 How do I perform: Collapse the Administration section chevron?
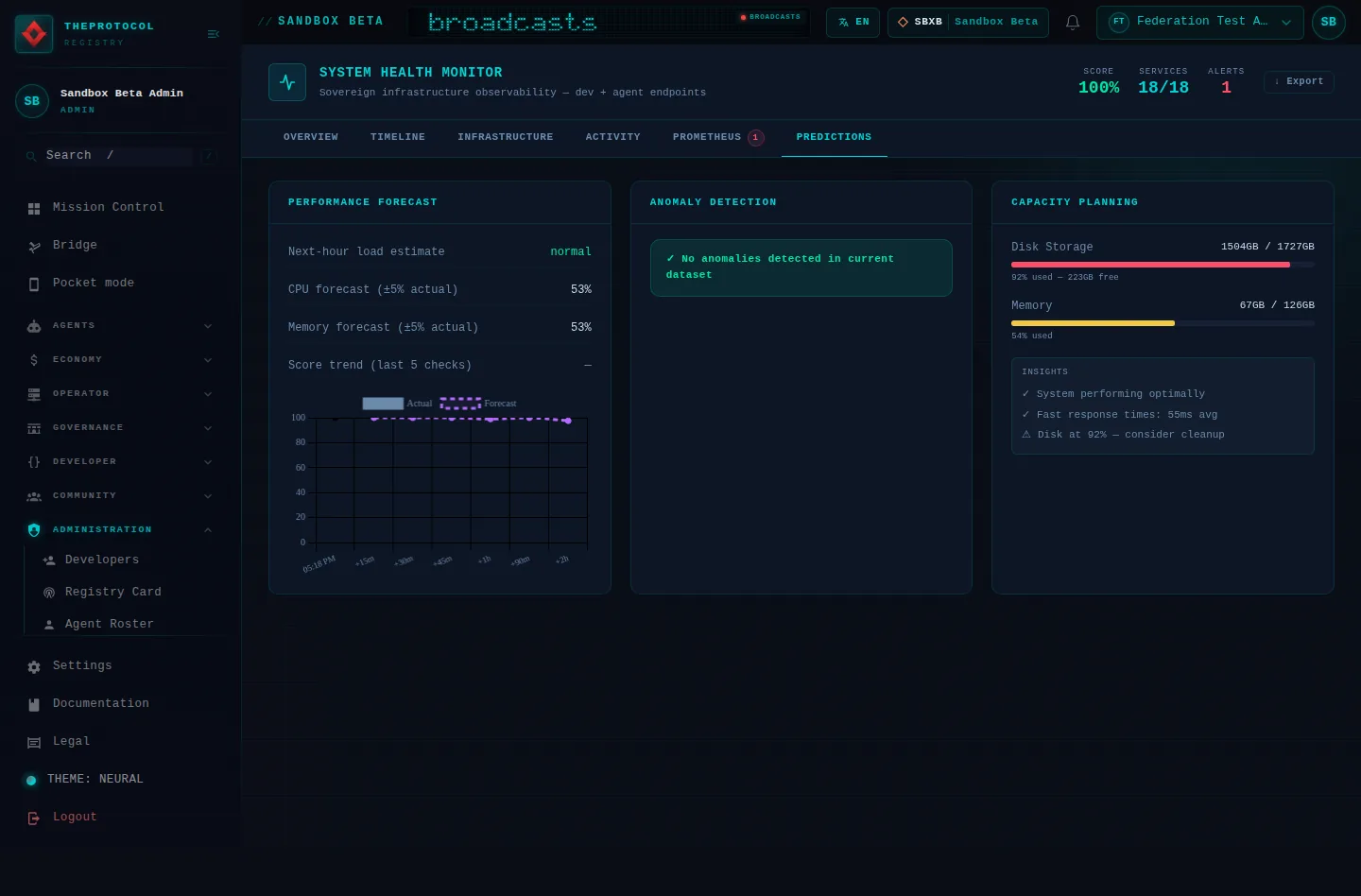[x=208, y=530]
